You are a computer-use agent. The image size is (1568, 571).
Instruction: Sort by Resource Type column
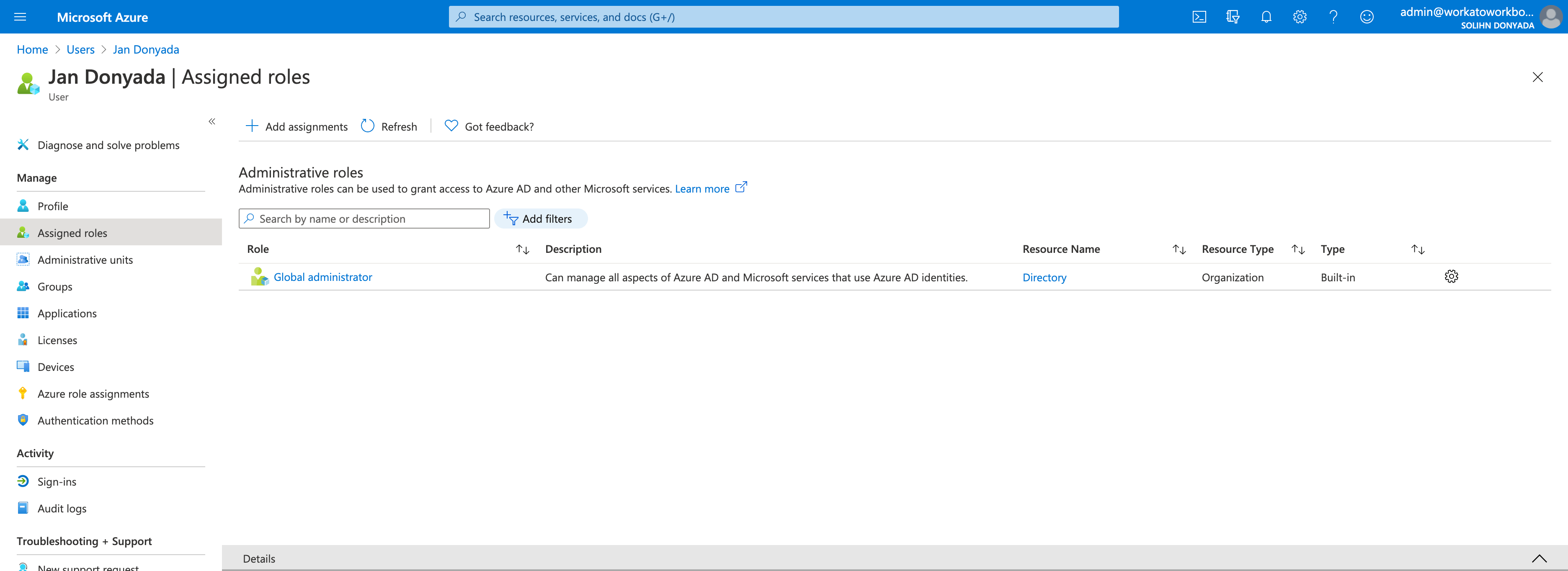click(1298, 249)
